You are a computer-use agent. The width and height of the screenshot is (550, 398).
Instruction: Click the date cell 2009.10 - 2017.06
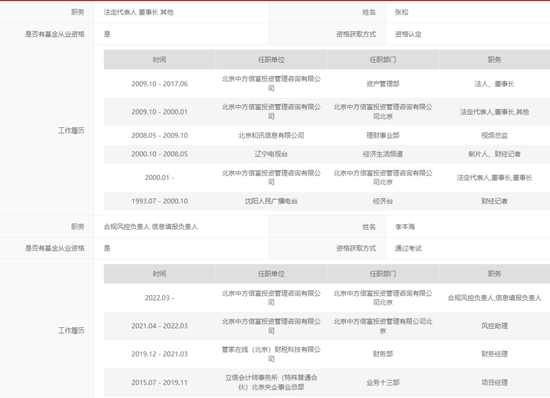point(160,84)
